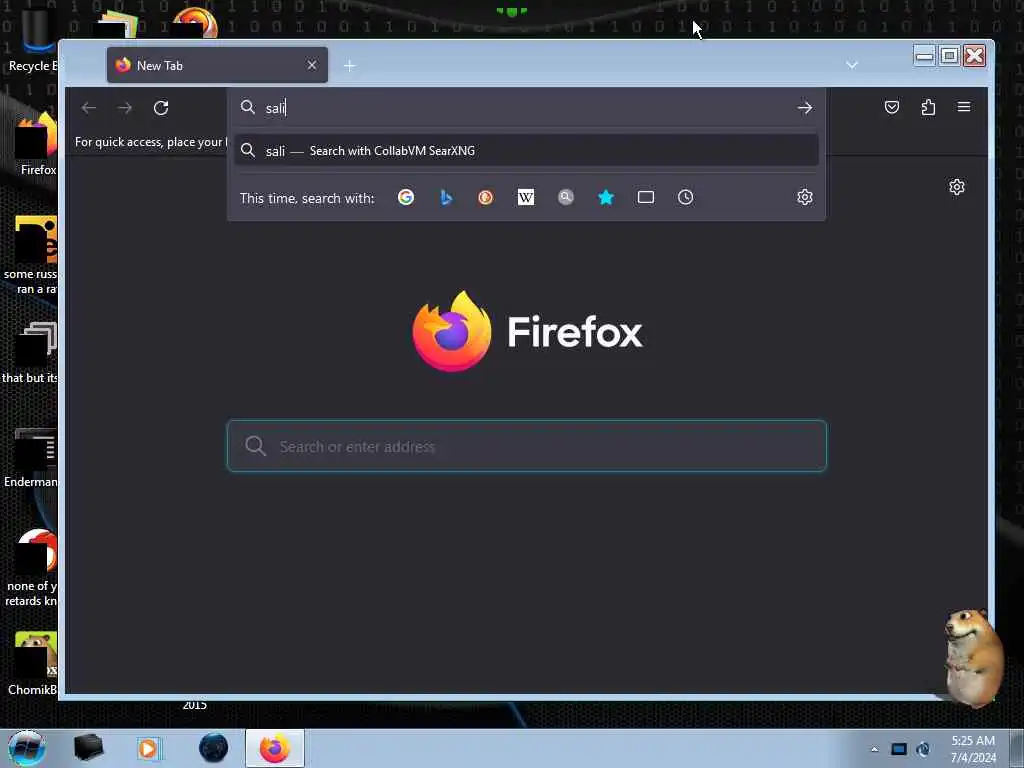1024x768 pixels.
Task: Search in Bookmarks star icon
Action: [x=606, y=197]
